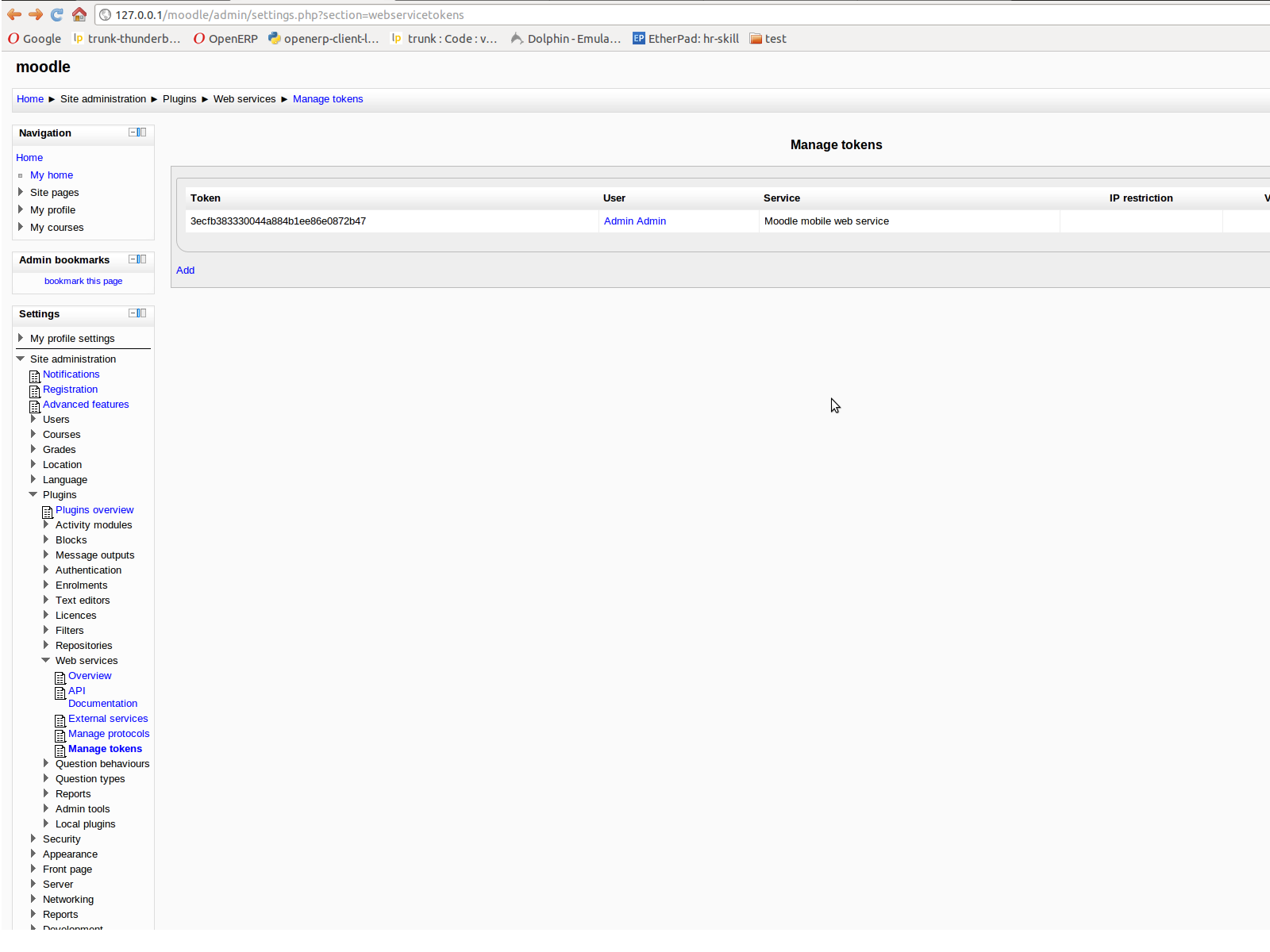Open External services in Web services menu
This screenshot has width=1270, height=952.
pos(108,719)
